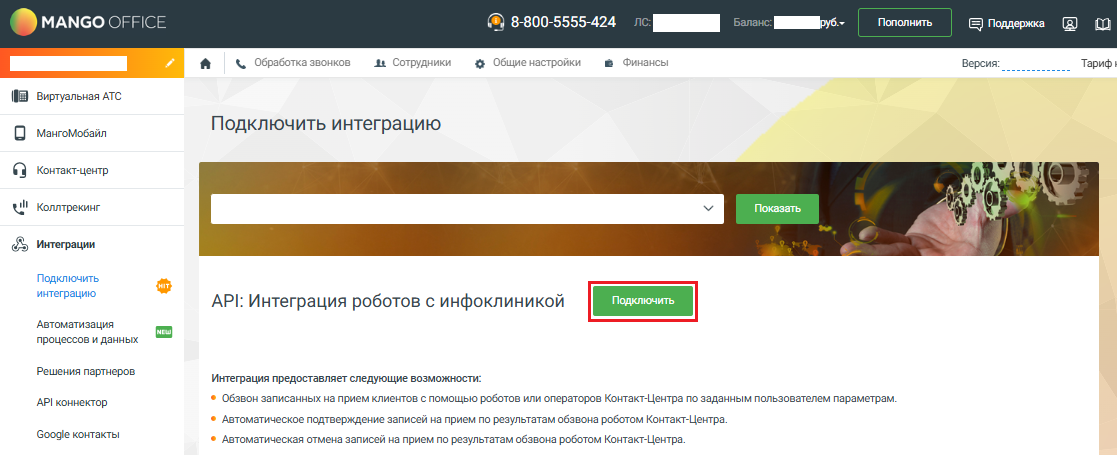Click the Контакт-центр headphones icon
The image size is (1117, 455).
(x=20, y=170)
